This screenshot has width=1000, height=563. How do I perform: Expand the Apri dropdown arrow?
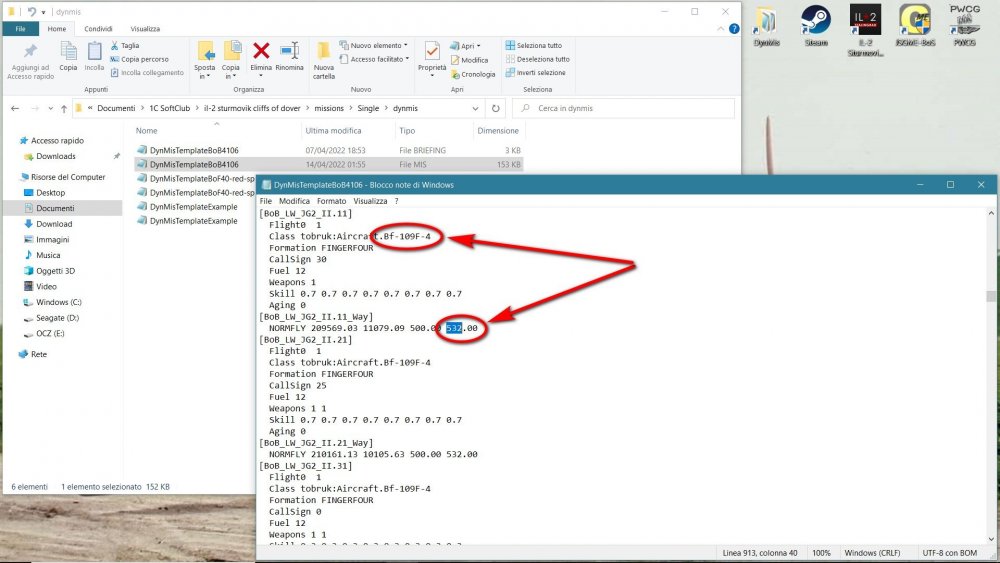[478, 46]
